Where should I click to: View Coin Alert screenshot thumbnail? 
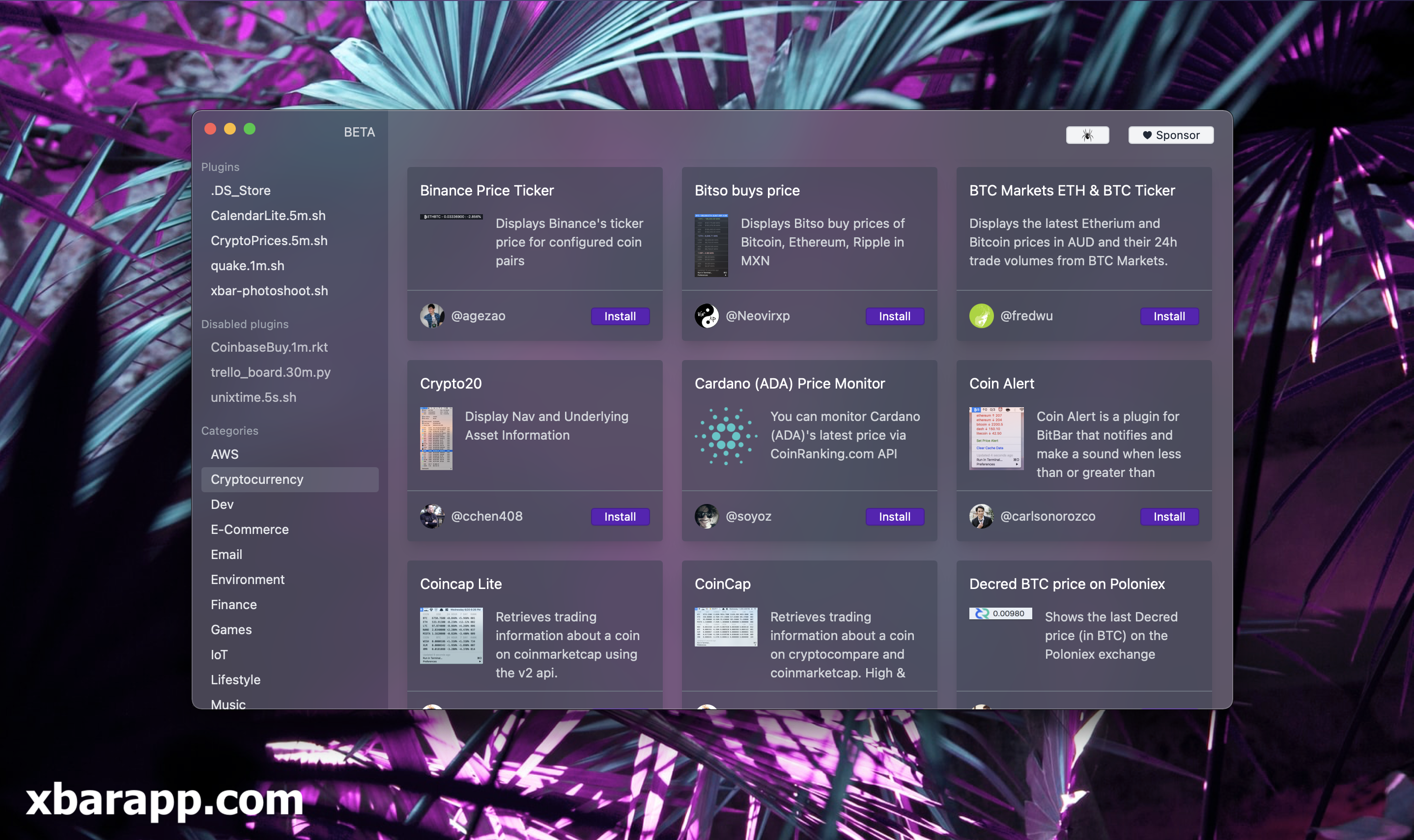pyautogui.click(x=996, y=438)
